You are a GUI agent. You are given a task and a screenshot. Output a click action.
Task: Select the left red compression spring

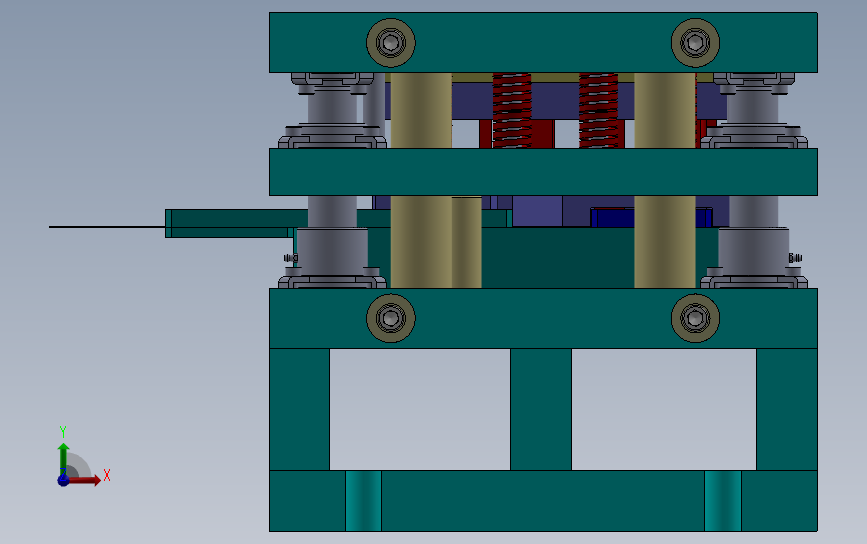pos(512,111)
